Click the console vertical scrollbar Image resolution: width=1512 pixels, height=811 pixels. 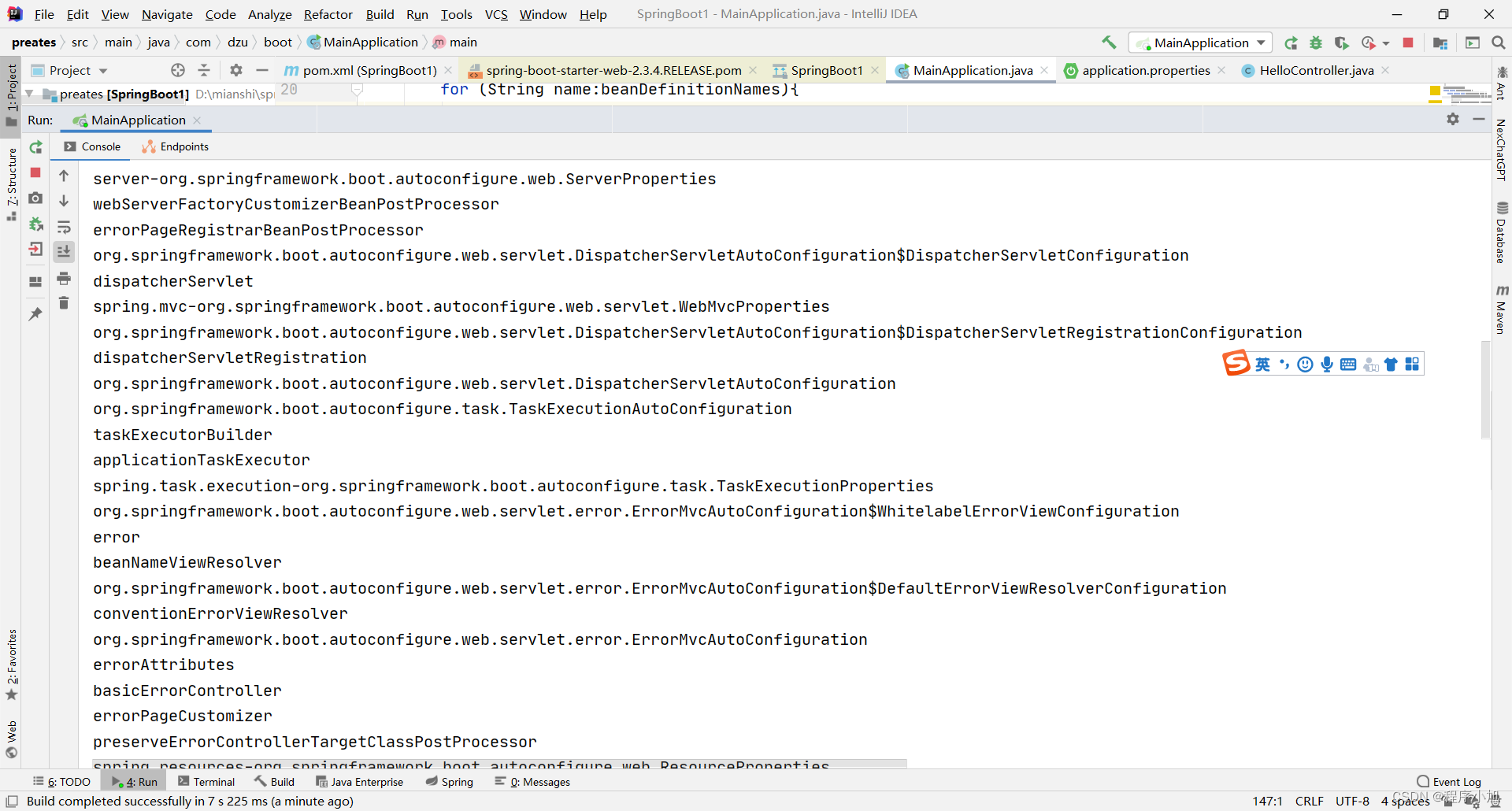[1485, 389]
